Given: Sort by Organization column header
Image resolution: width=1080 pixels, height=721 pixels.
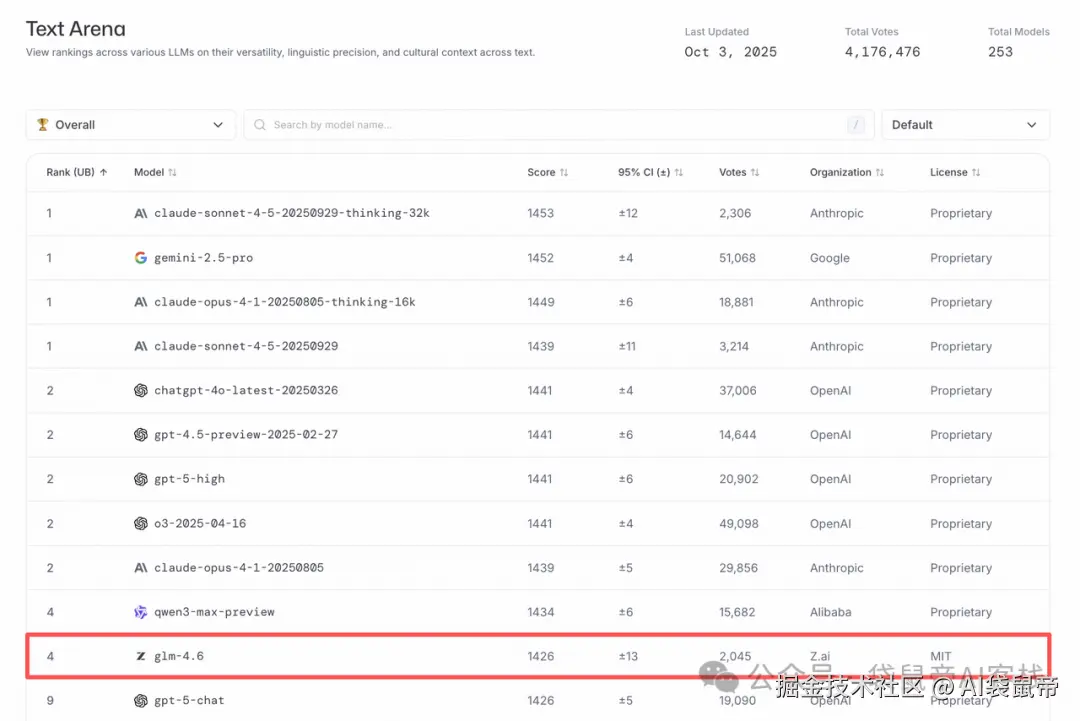Looking at the screenshot, I should (847, 172).
